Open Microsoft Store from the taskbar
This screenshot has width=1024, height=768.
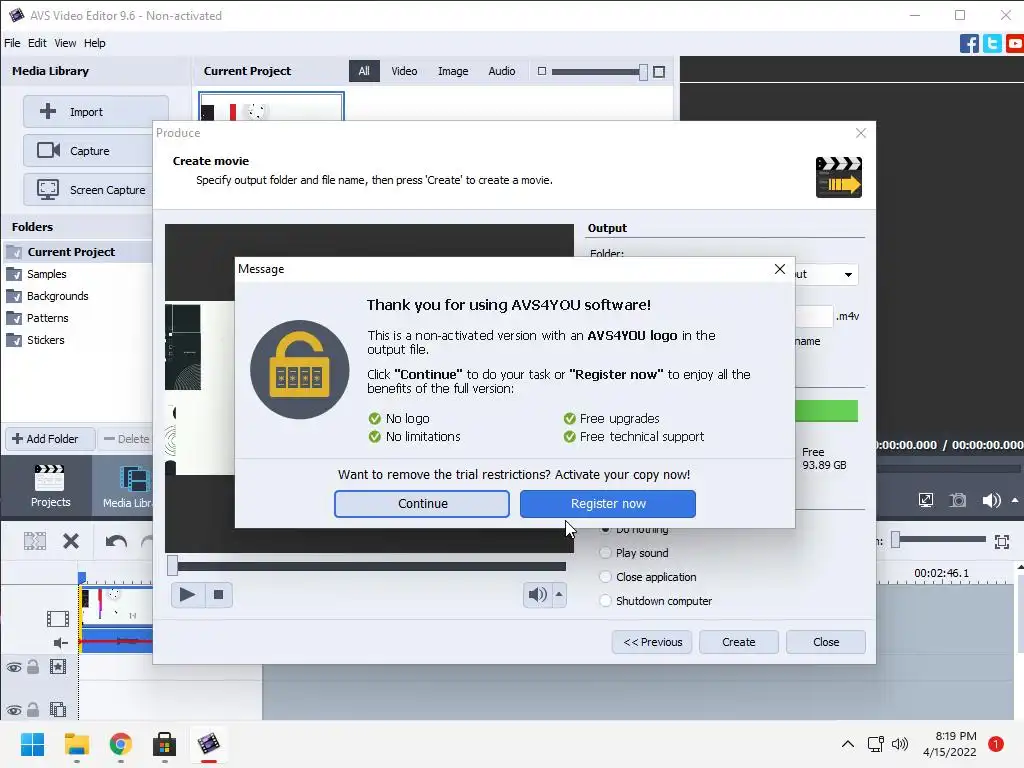tap(165, 744)
